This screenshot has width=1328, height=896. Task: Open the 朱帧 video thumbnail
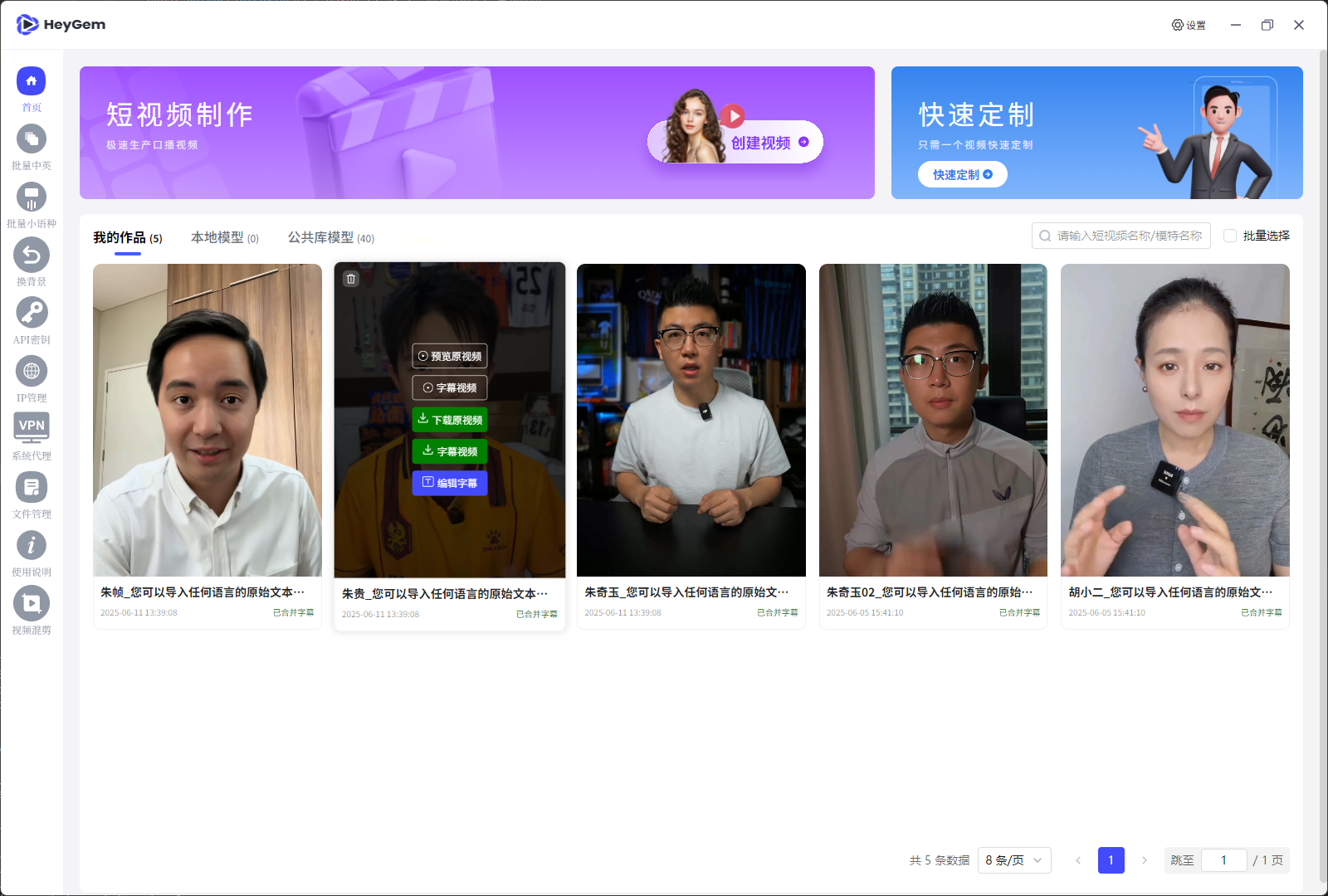click(x=207, y=420)
